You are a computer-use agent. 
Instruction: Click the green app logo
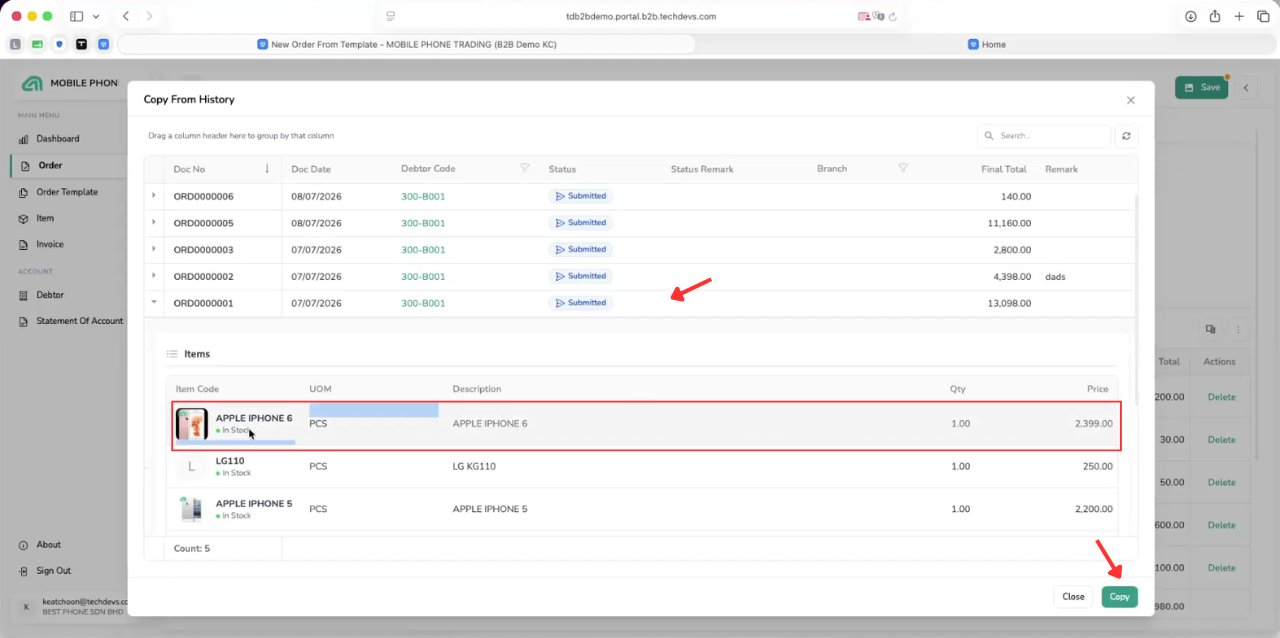[x=32, y=83]
